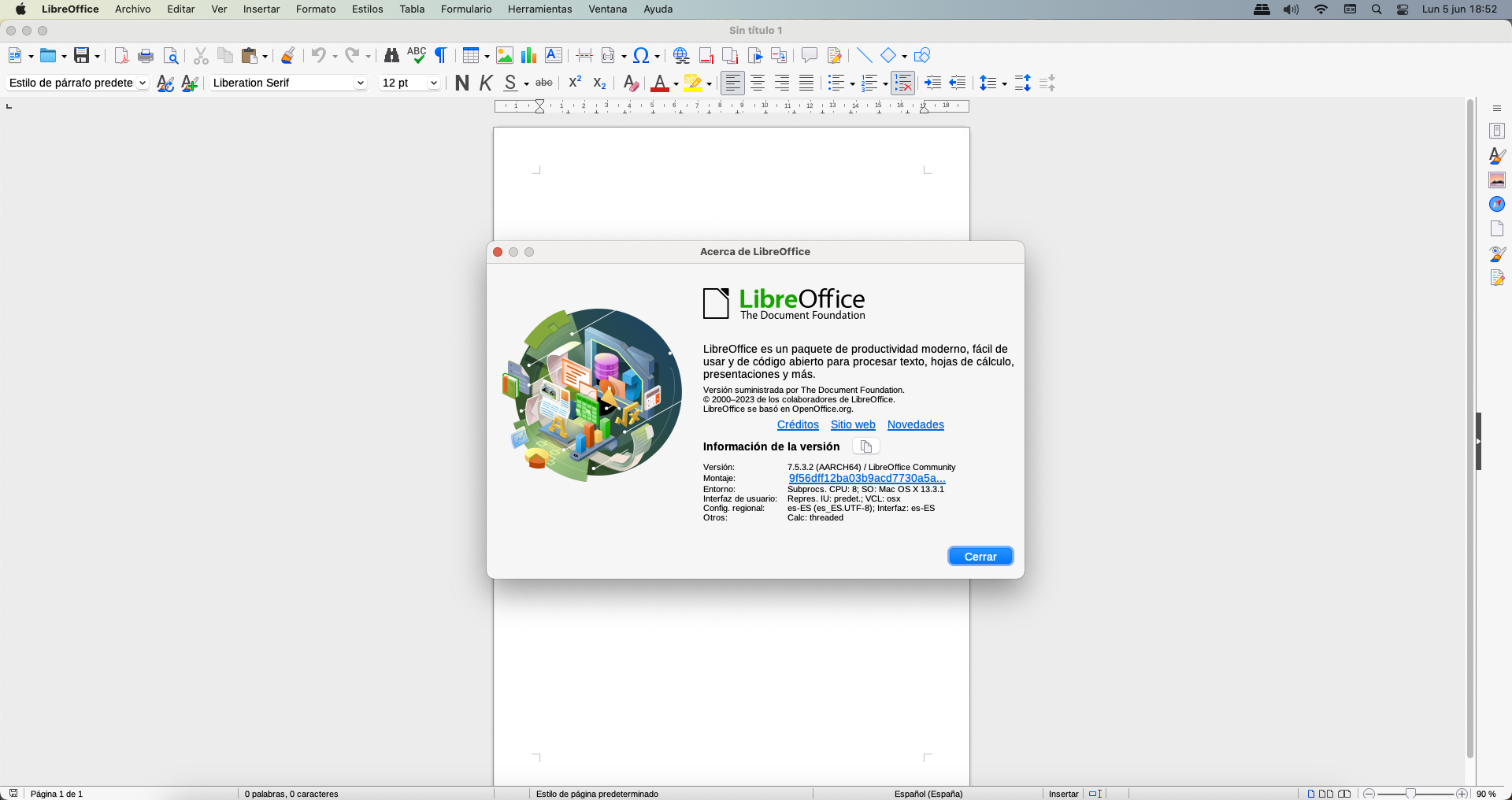Screen dimensions: 1512x800
Task: Open Find and Replace binoculars
Action: 391,55
